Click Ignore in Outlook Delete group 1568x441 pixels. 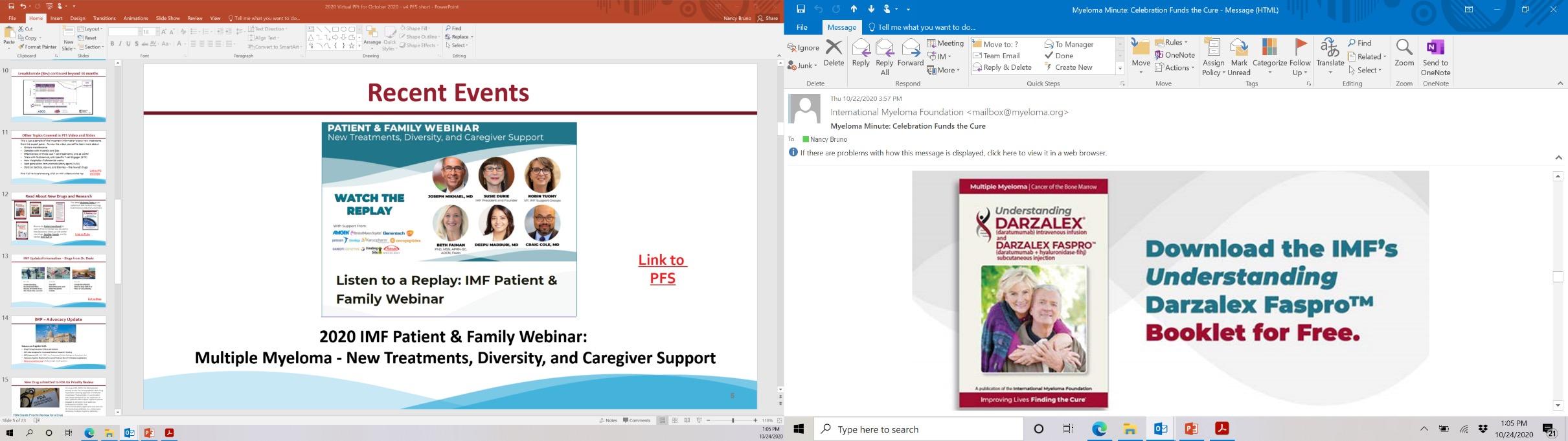click(x=804, y=48)
